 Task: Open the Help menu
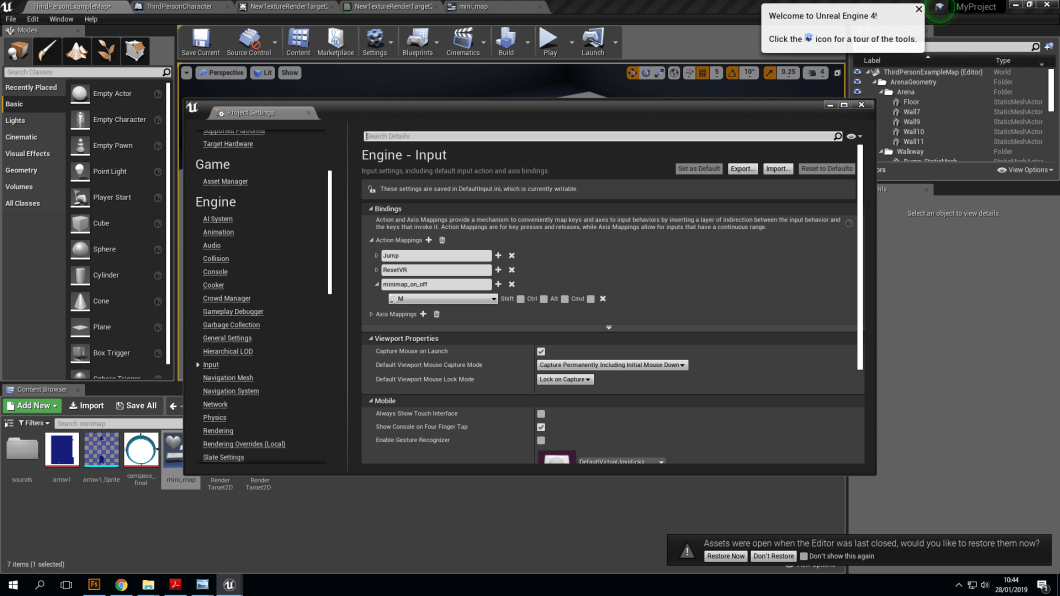pos(91,19)
